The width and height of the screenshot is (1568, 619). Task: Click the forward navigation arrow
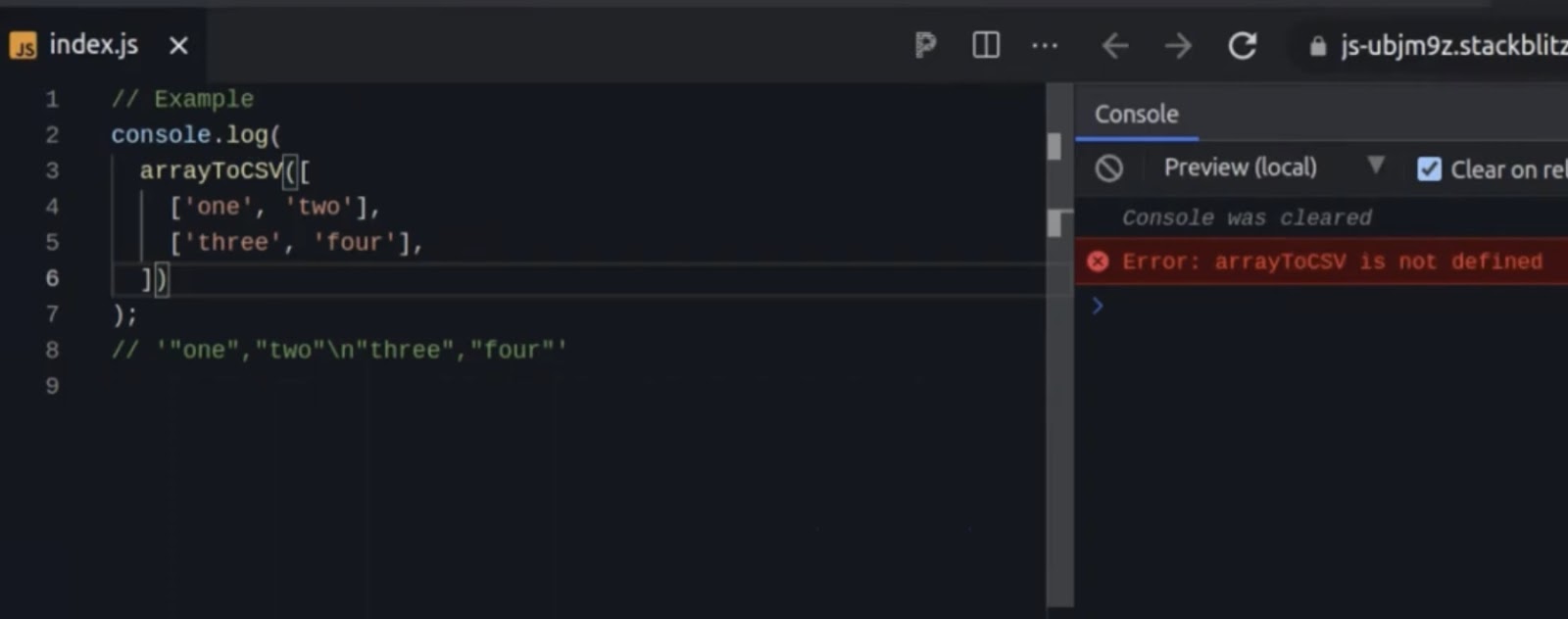point(1178,45)
